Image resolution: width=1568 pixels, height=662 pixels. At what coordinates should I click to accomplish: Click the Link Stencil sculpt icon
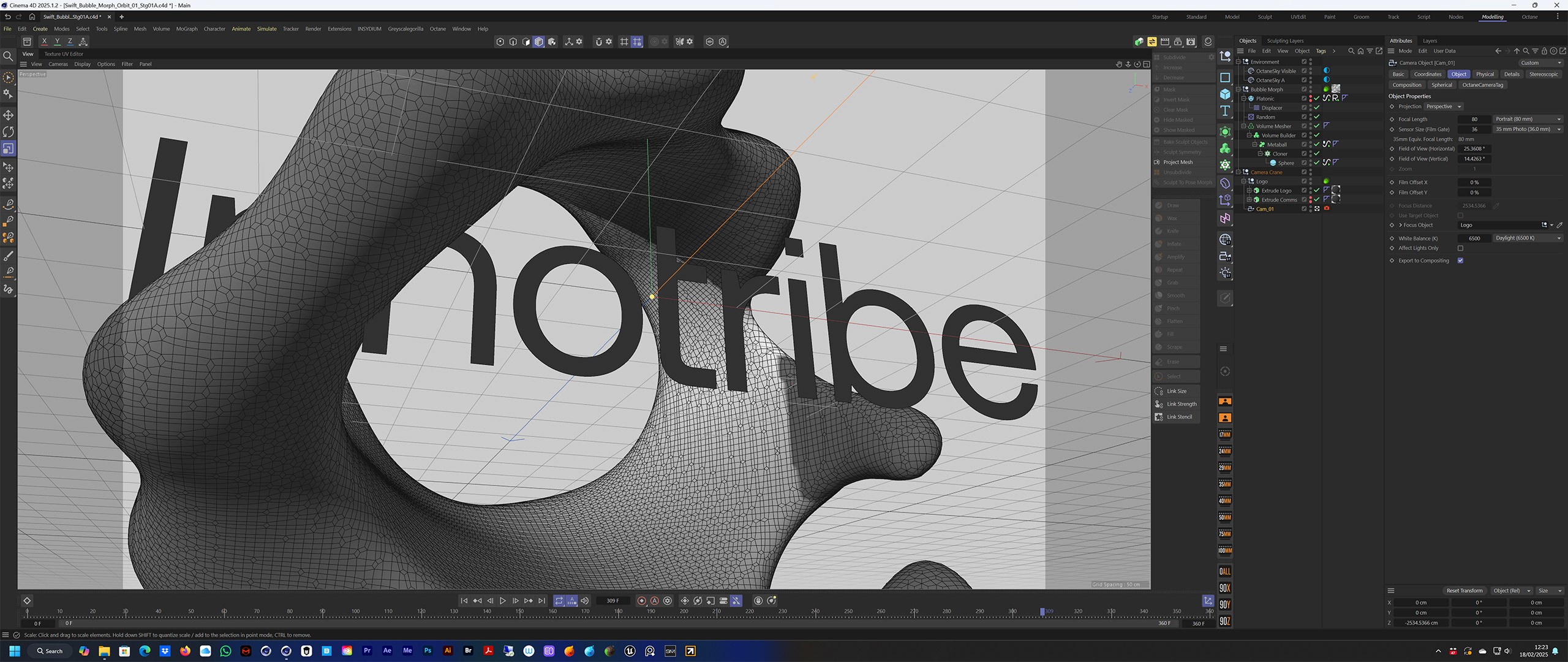pyautogui.click(x=1159, y=417)
